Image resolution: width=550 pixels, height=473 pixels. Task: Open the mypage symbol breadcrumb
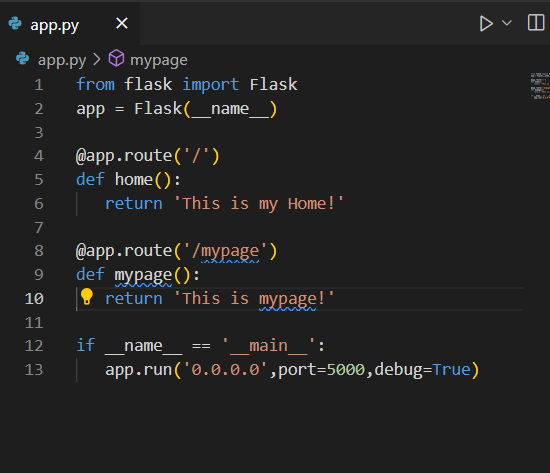point(159,60)
